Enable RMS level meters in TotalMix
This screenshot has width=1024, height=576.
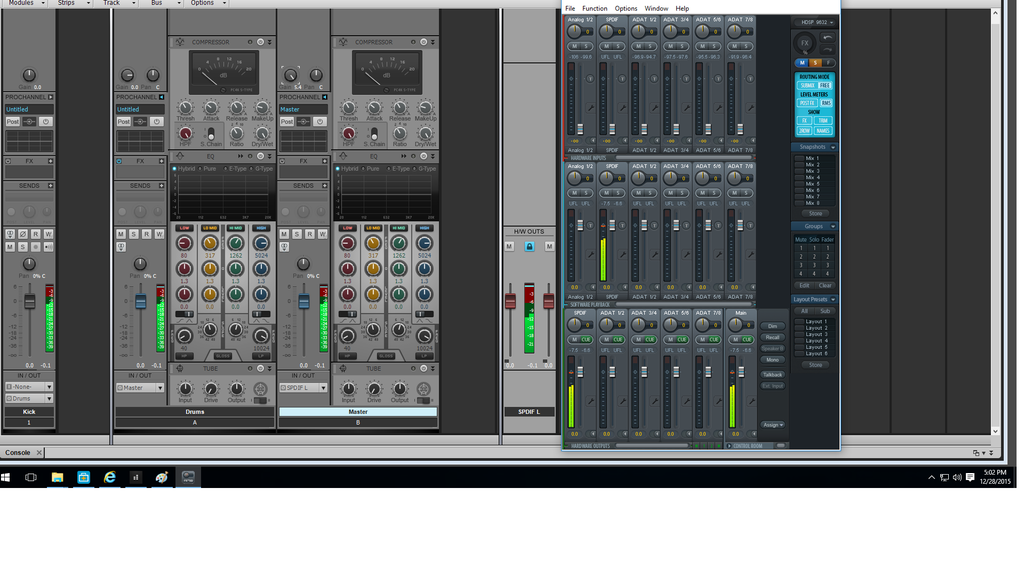826,103
